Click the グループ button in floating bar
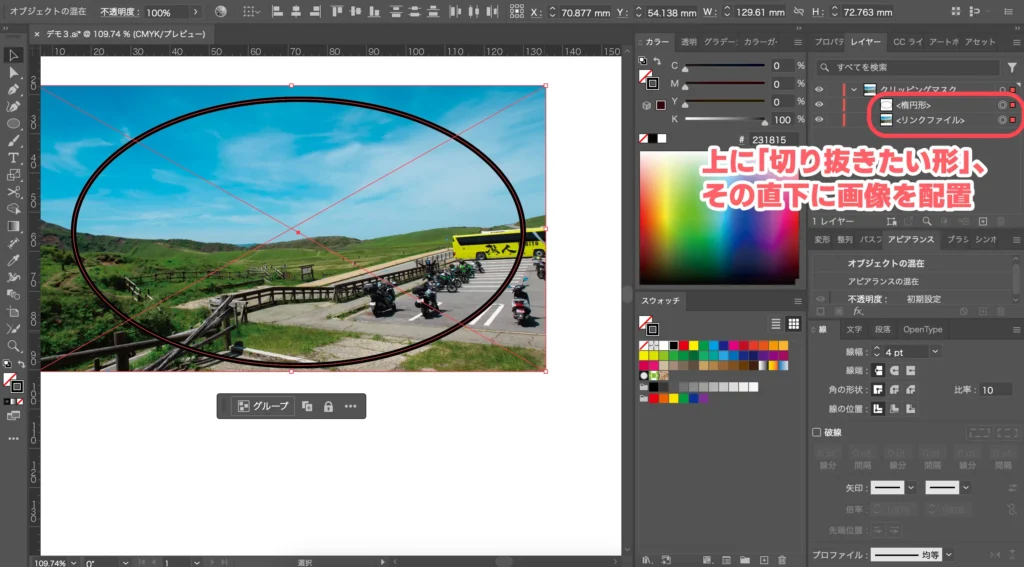This screenshot has width=1024, height=567. coord(263,406)
